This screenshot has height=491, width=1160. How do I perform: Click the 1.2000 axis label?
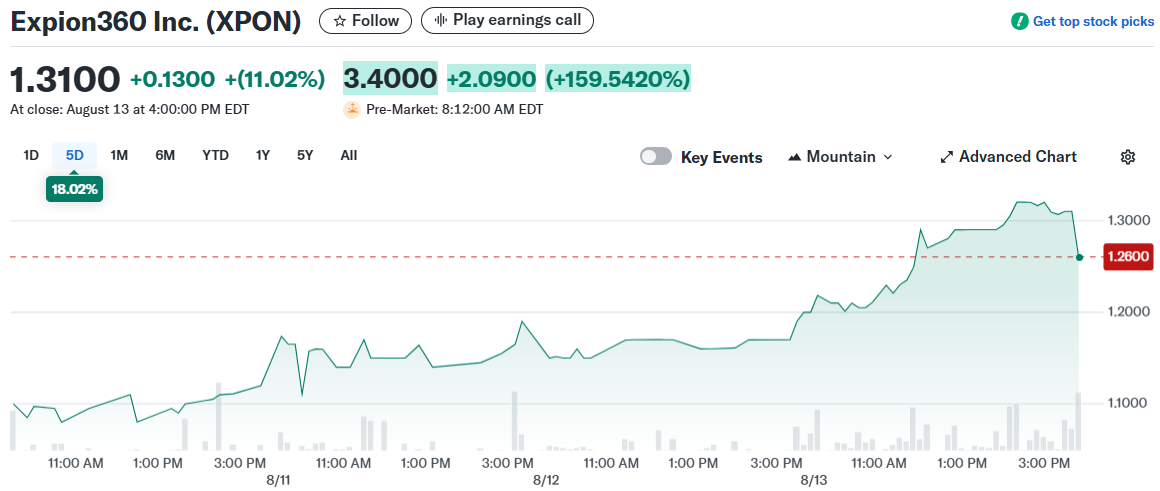[x=1128, y=311]
